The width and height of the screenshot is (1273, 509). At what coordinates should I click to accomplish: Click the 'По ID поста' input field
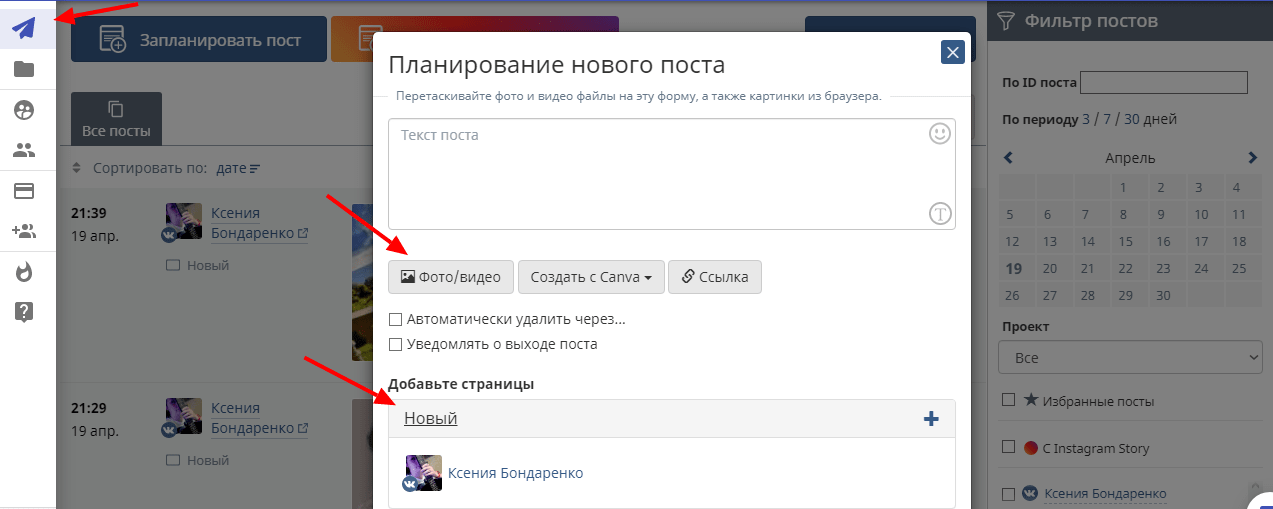(1164, 82)
